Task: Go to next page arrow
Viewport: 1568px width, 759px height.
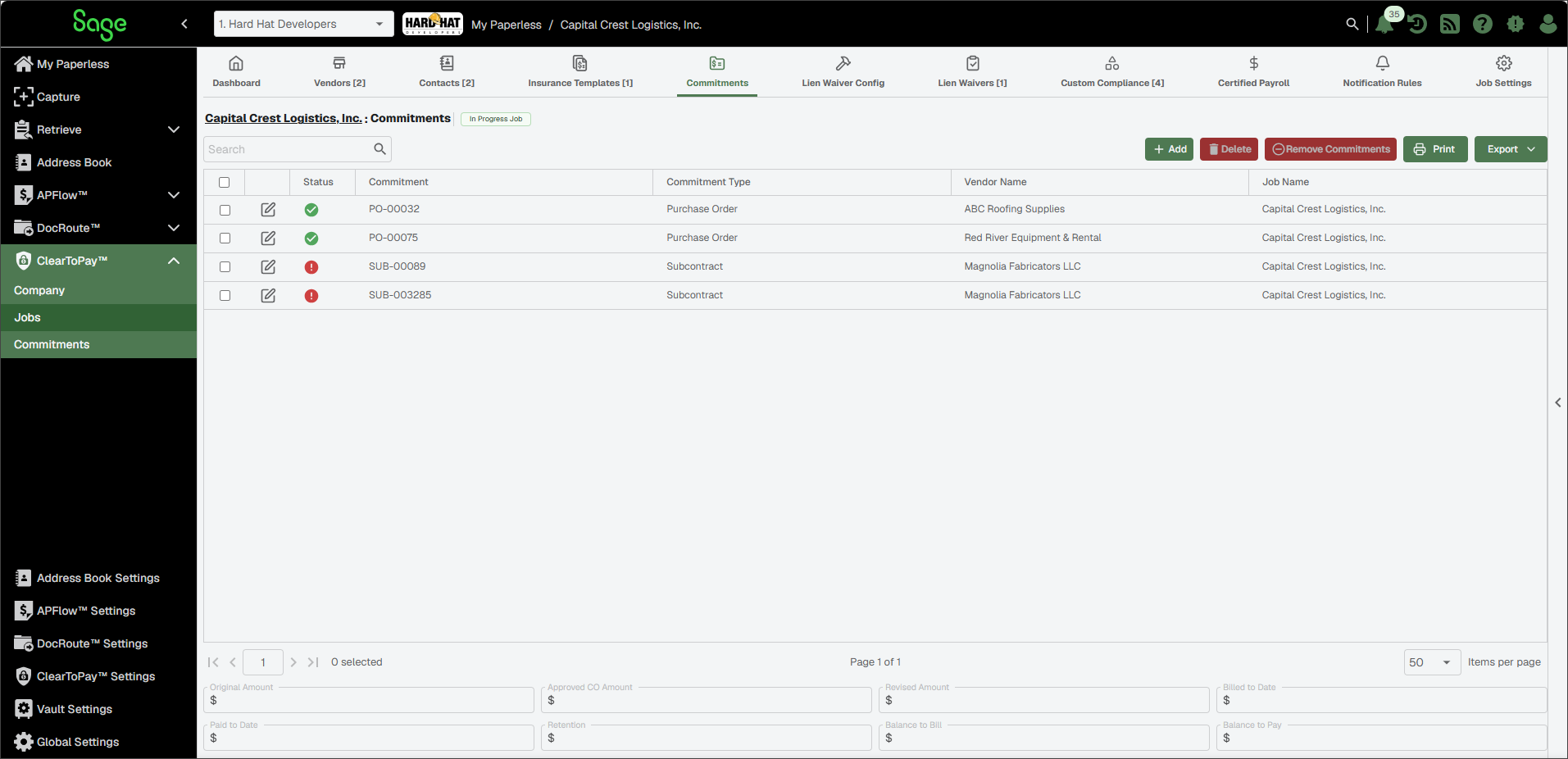Action: [x=293, y=662]
